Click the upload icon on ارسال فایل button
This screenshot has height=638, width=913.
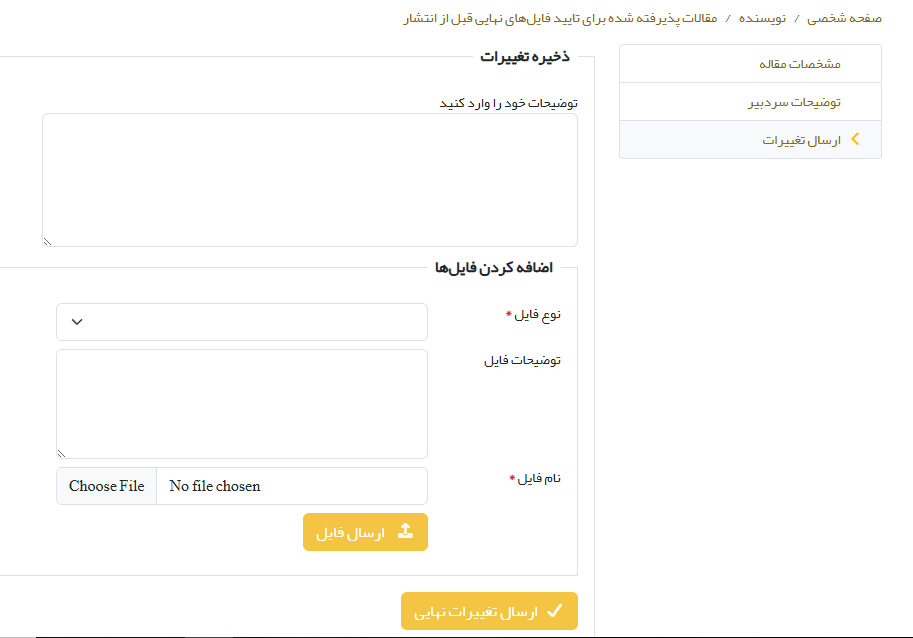405,532
